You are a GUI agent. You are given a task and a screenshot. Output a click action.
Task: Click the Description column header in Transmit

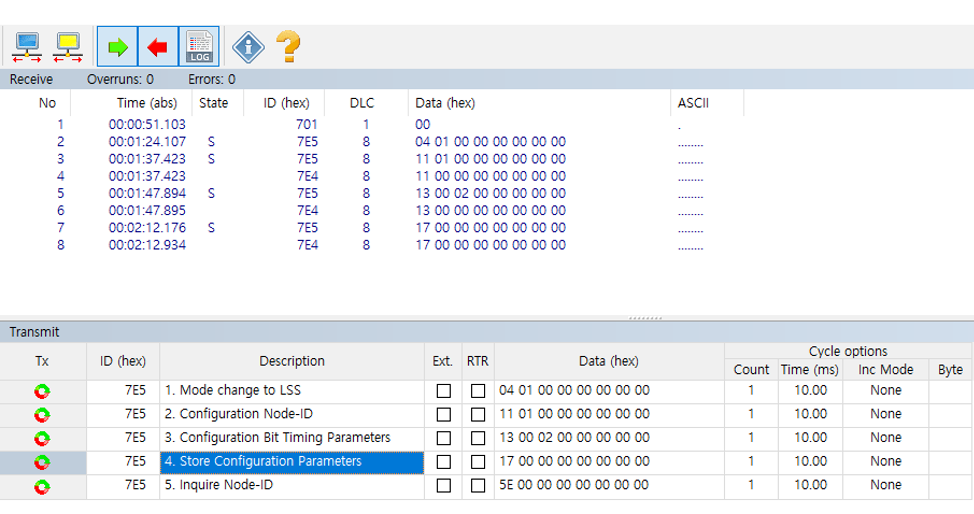pyautogui.click(x=292, y=361)
